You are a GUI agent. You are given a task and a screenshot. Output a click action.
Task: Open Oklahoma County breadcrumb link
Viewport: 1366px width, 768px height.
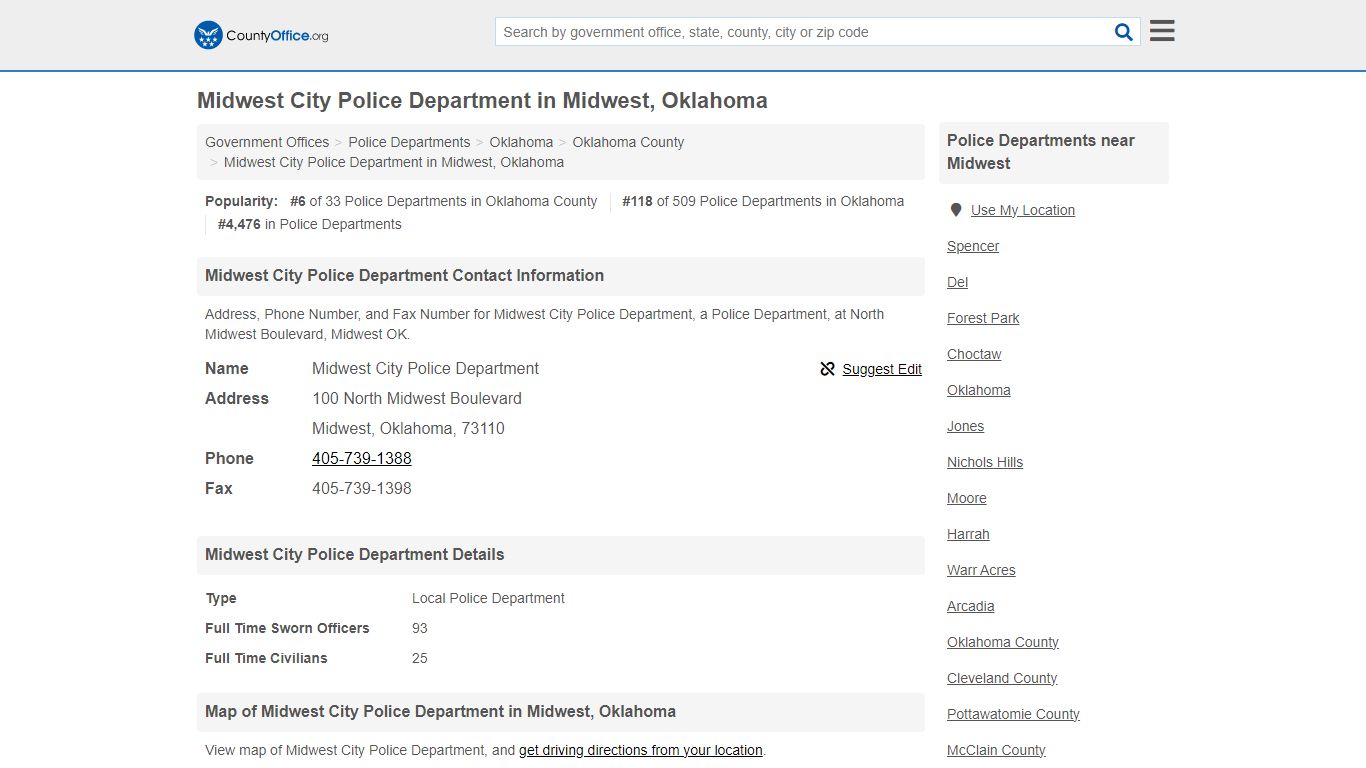628,142
